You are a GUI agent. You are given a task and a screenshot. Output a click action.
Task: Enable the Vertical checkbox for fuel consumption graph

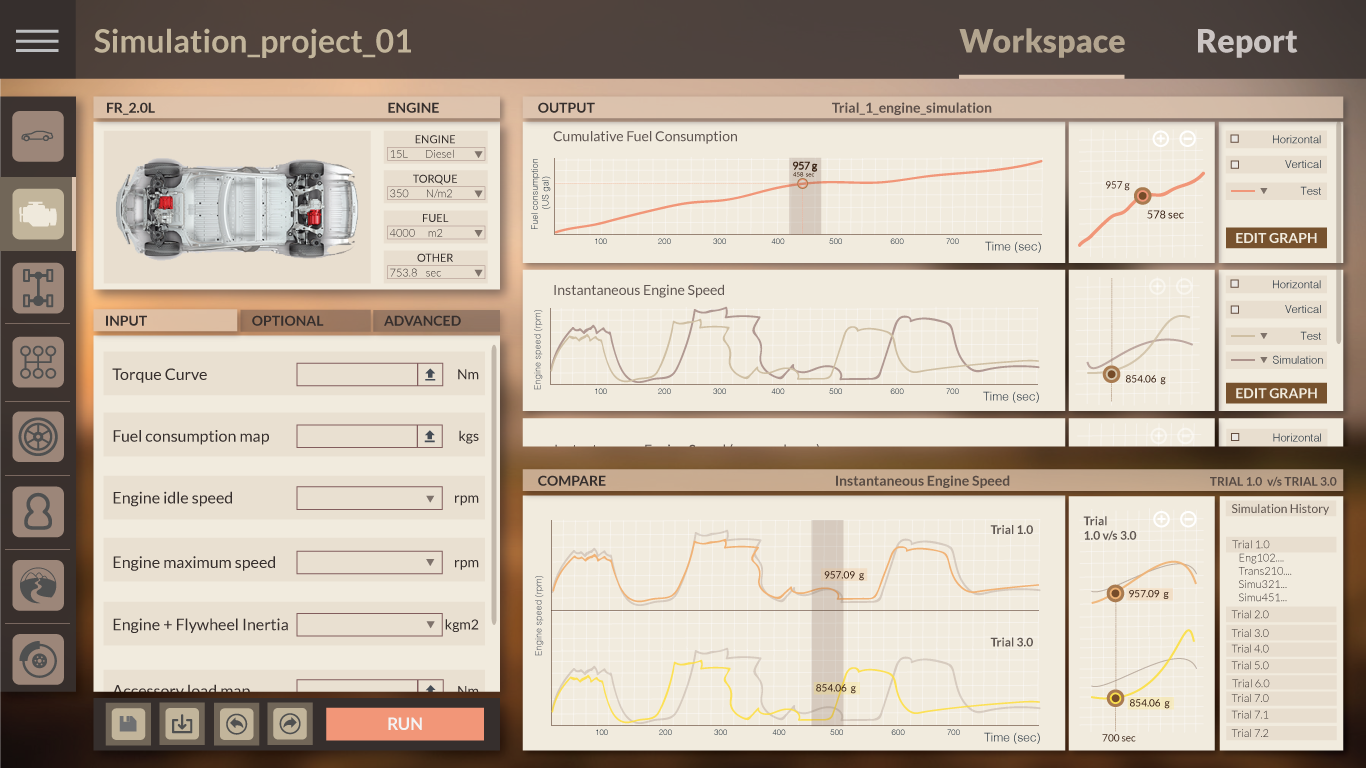pos(1236,164)
